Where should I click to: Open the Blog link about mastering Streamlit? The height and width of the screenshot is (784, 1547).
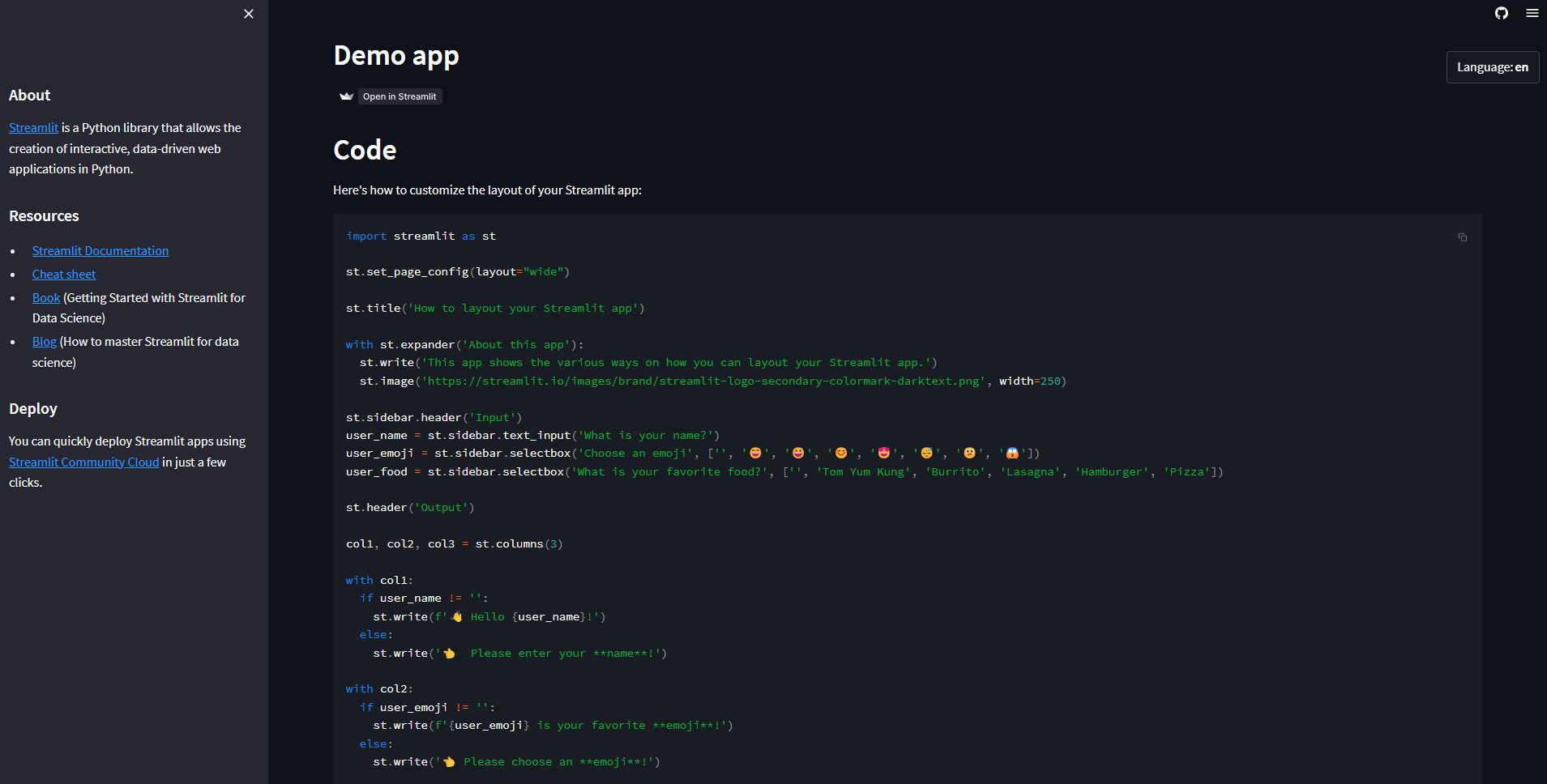pyautogui.click(x=45, y=341)
